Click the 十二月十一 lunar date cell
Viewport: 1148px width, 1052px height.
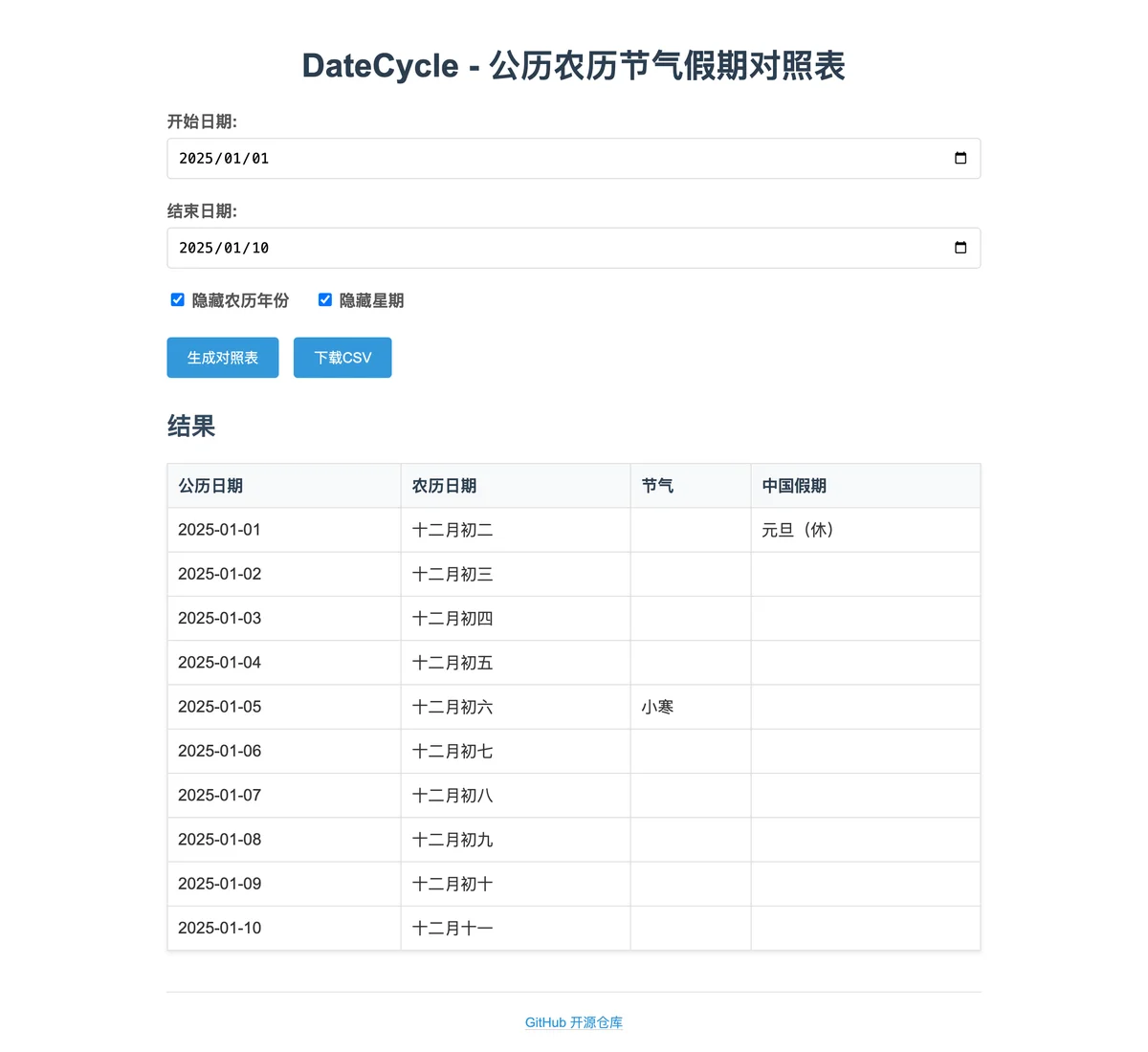[516, 928]
